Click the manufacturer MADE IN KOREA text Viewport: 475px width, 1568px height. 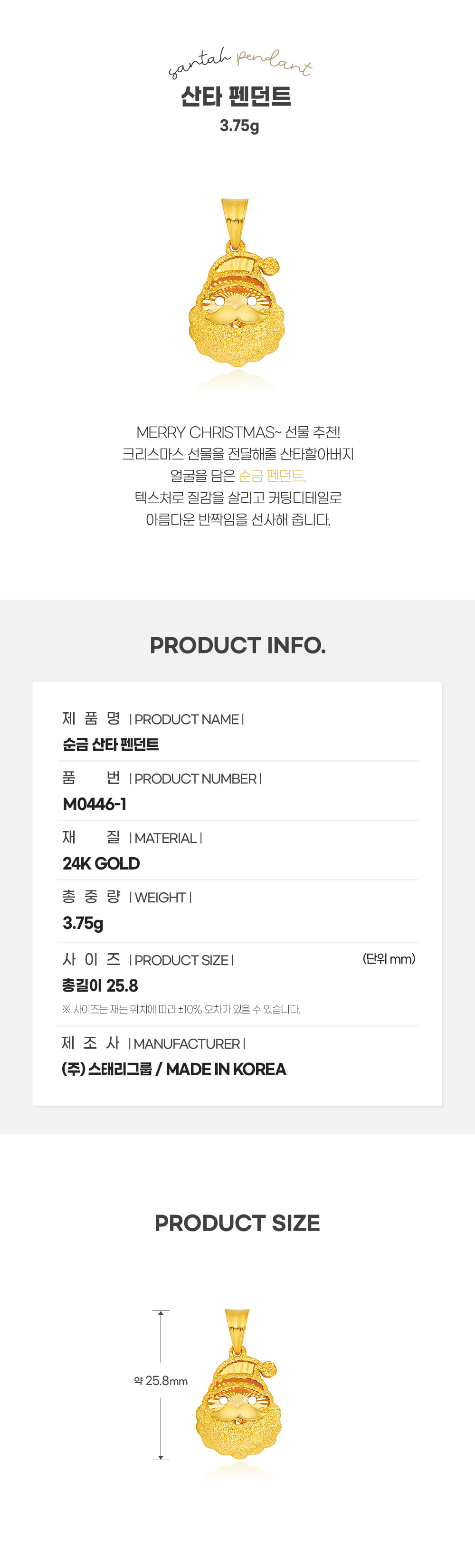click(226, 1069)
